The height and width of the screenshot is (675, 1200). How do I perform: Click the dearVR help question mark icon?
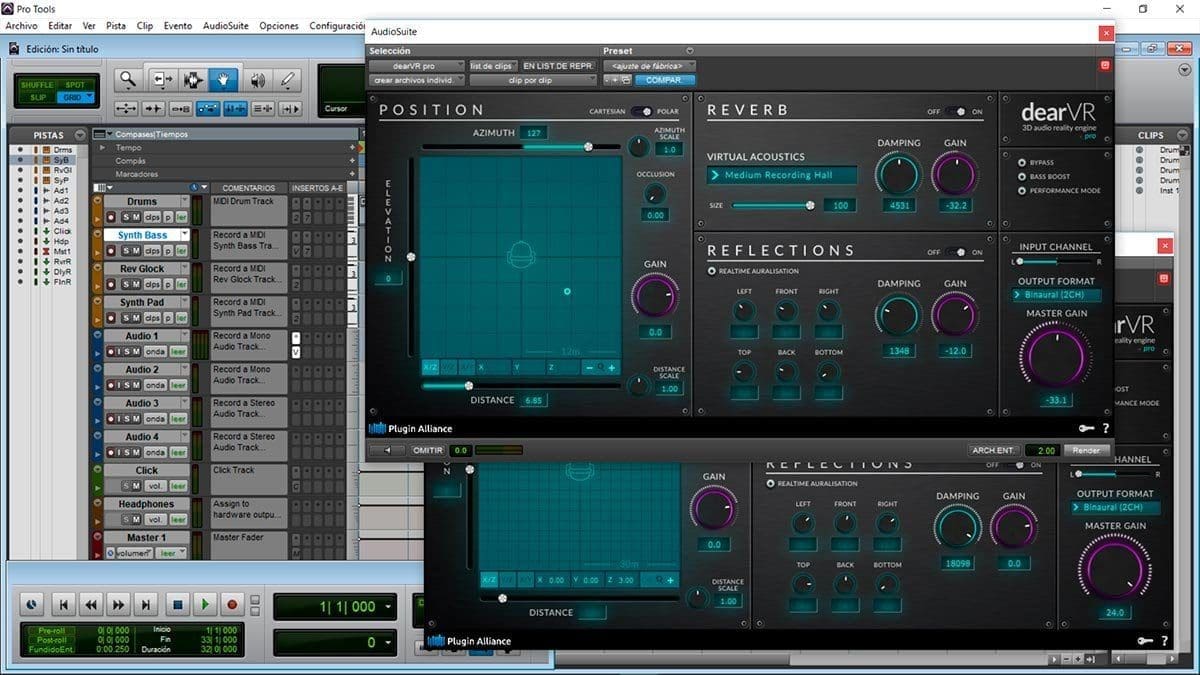pyautogui.click(x=1105, y=429)
